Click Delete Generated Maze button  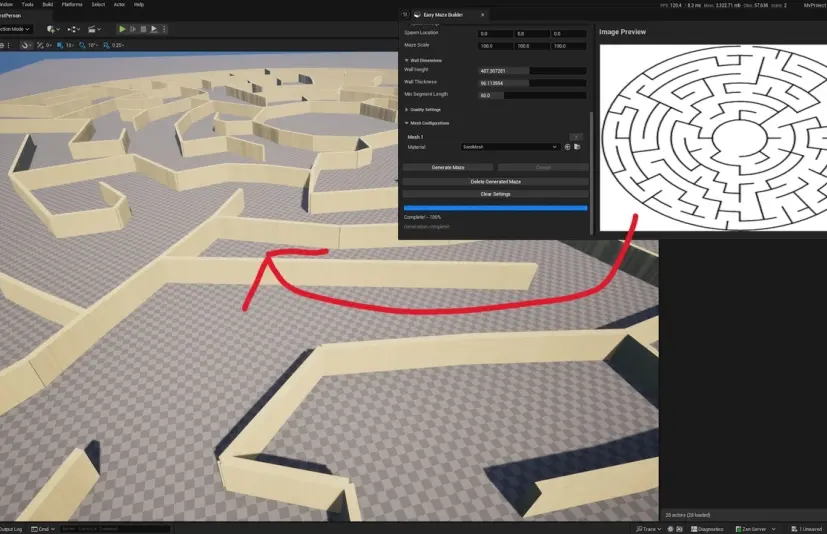495,182
